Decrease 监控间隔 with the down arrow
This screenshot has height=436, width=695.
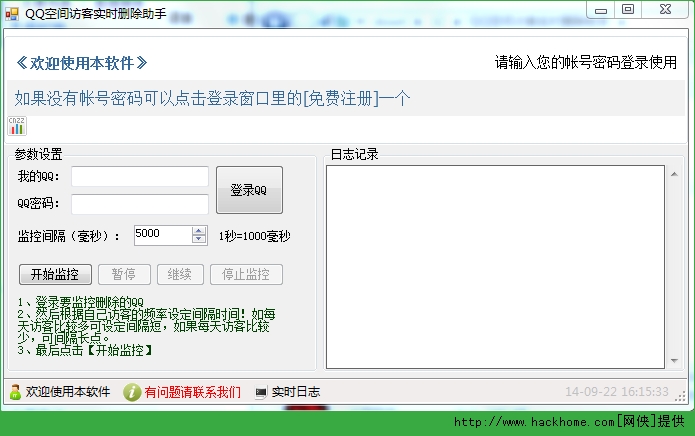(198, 240)
